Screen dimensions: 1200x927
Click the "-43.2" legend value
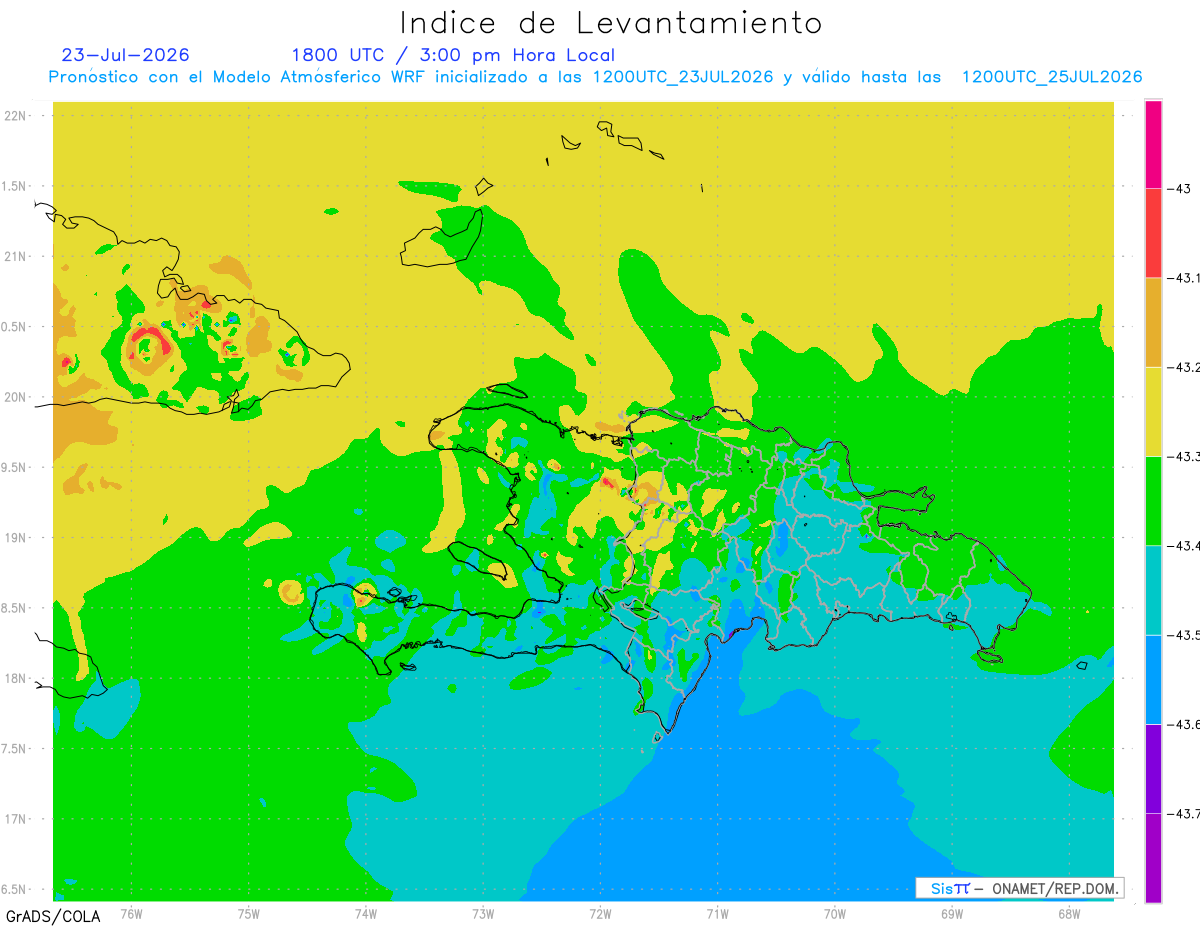coord(1185,367)
